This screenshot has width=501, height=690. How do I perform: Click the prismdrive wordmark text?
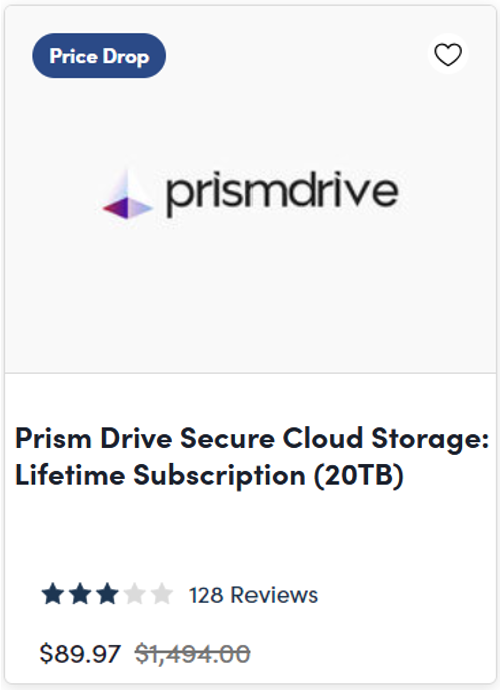(x=282, y=194)
